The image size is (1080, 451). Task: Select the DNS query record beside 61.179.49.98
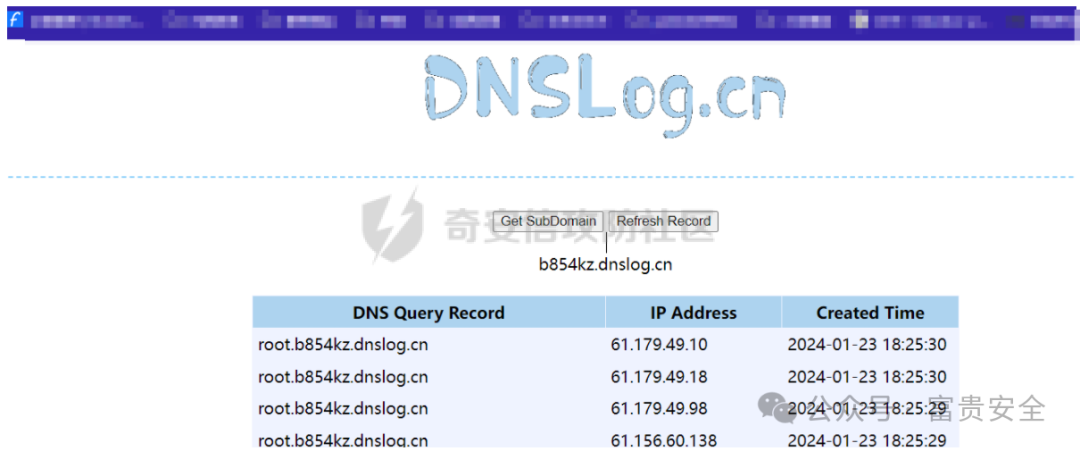343,409
